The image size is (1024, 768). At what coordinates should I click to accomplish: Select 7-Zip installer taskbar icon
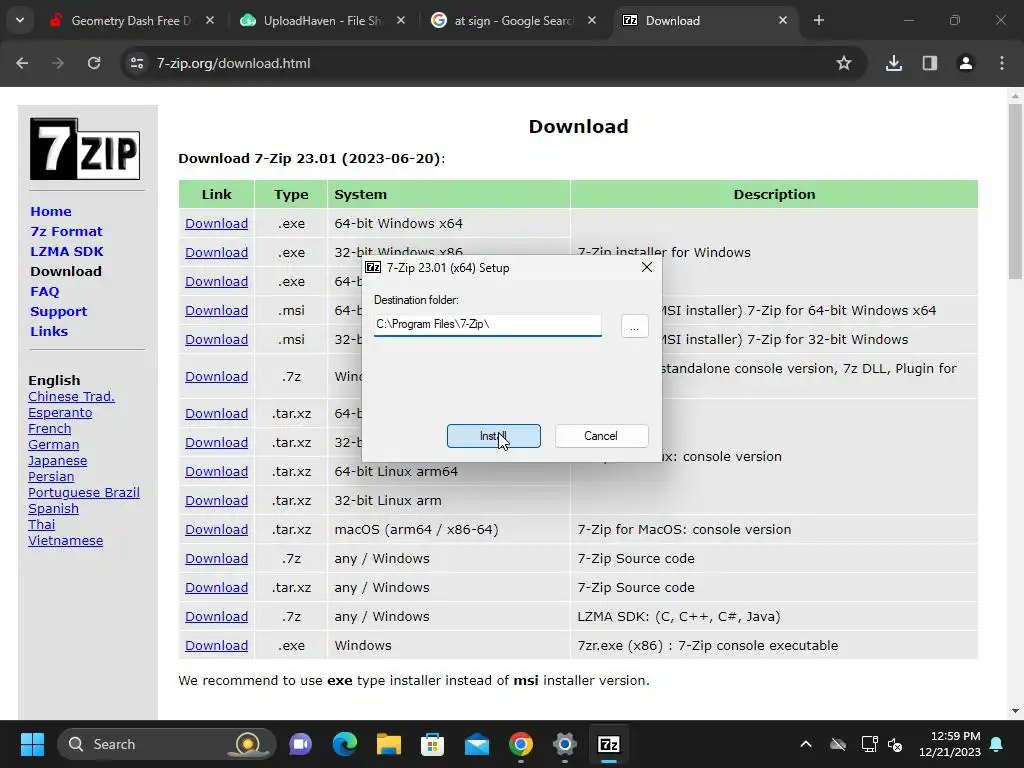pos(609,744)
